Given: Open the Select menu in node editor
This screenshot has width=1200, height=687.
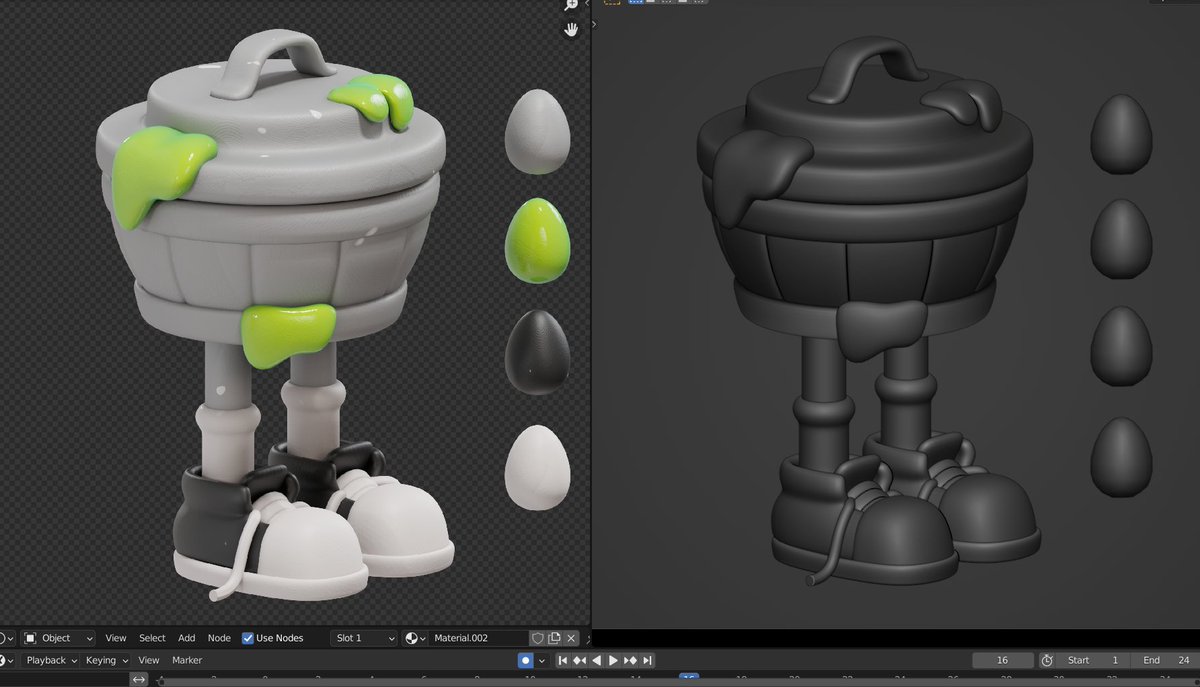Looking at the screenshot, I should [x=152, y=638].
